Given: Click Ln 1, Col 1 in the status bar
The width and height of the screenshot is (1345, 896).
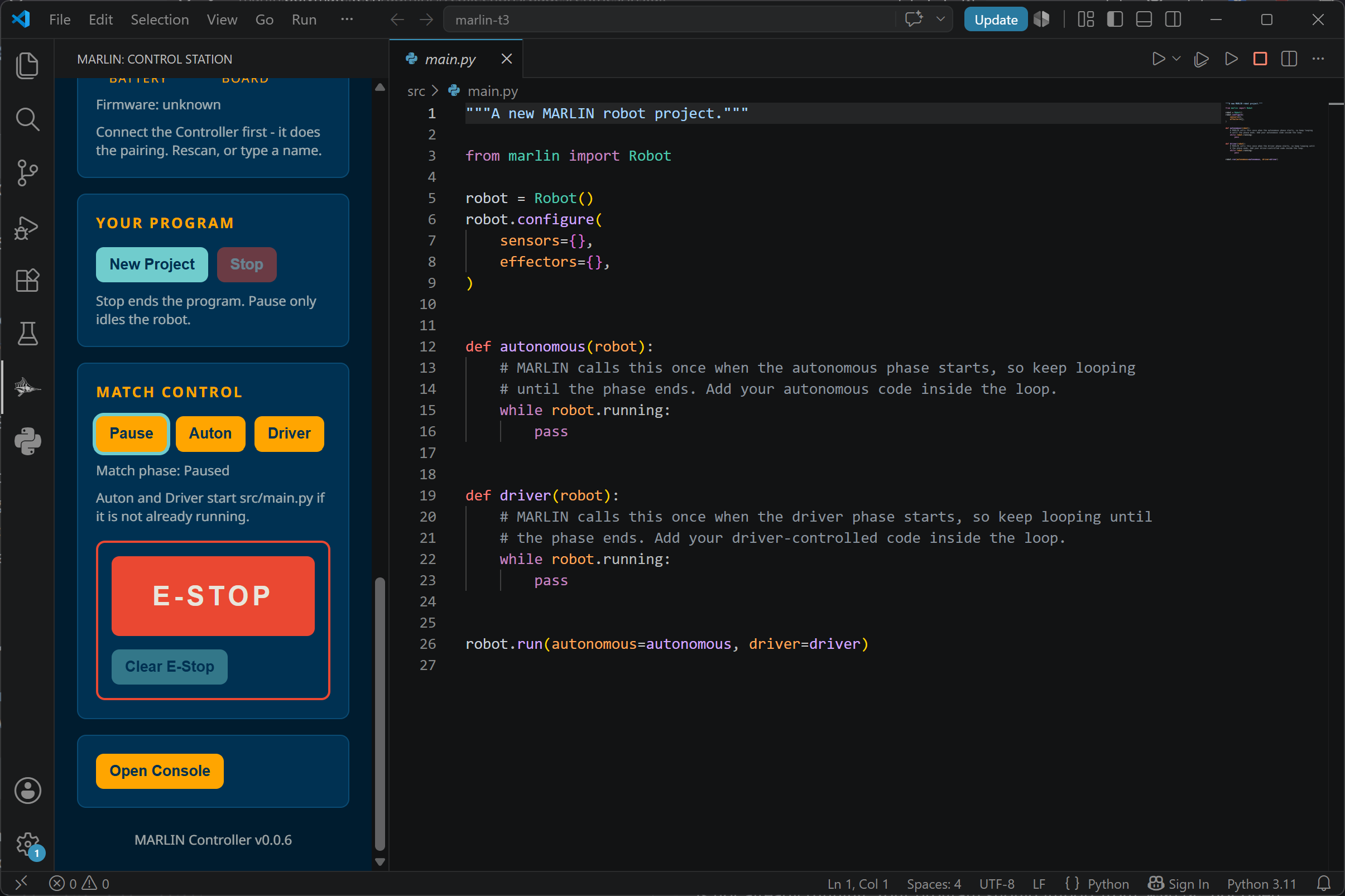Looking at the screenshot, I should pyautogui.click(x=857, y=884).
